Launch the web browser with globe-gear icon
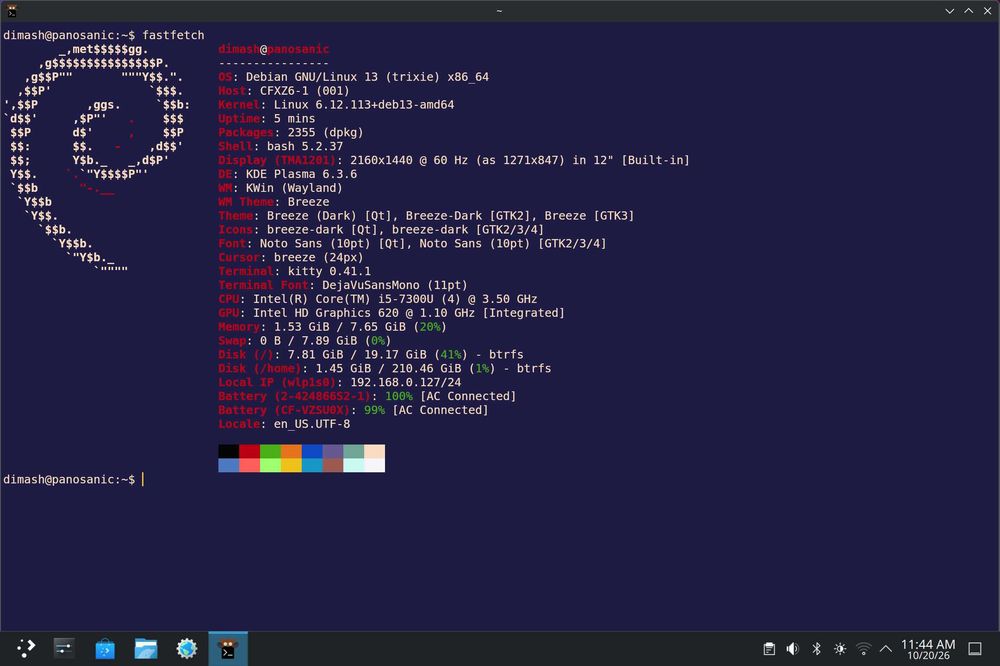1000x666 pixels. click(x=187, y=649)
